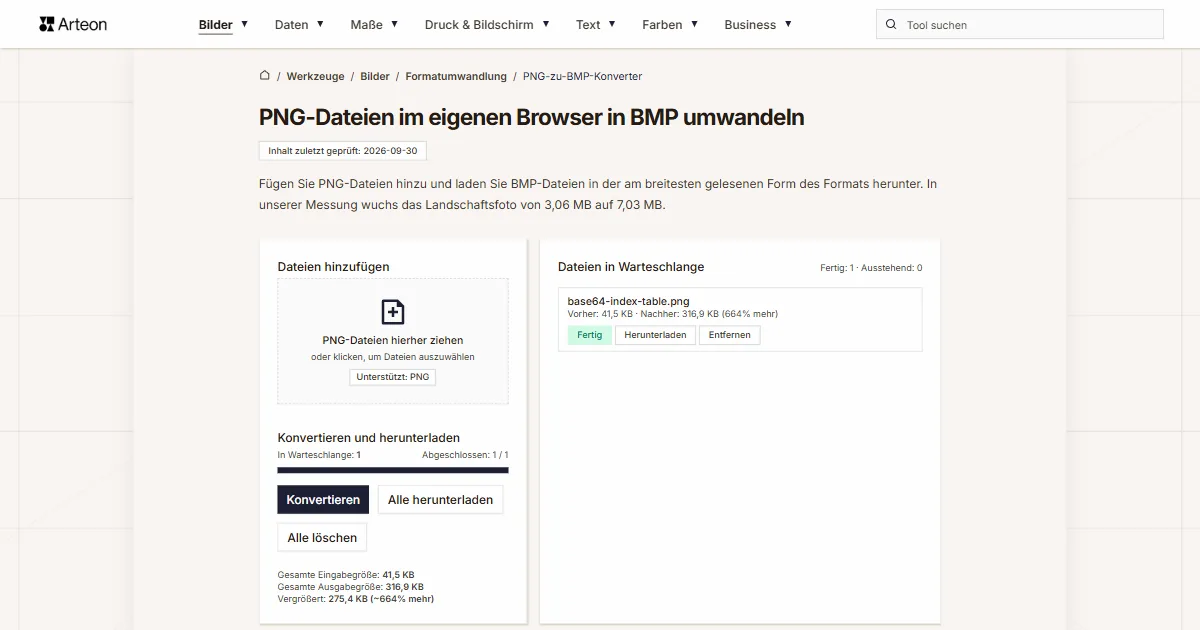Remove base64-index-table.png with Entfernen

point(729,335)
